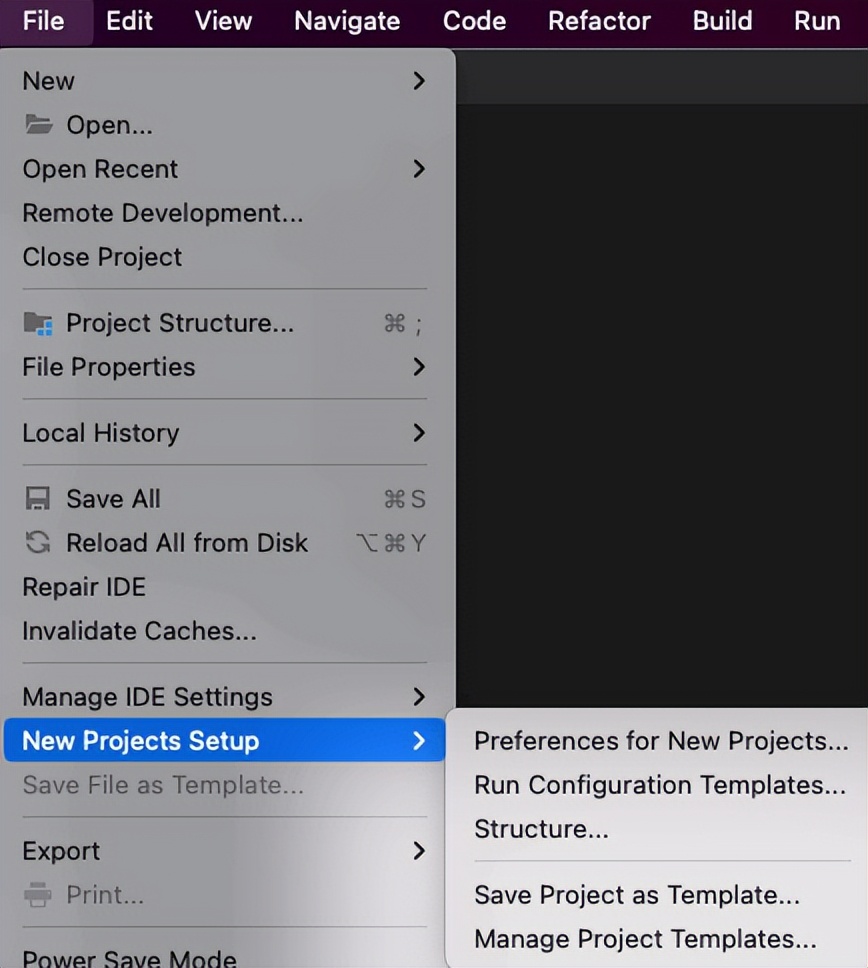
Task: Expand the New submenu arrow
Action: [419, 81]
